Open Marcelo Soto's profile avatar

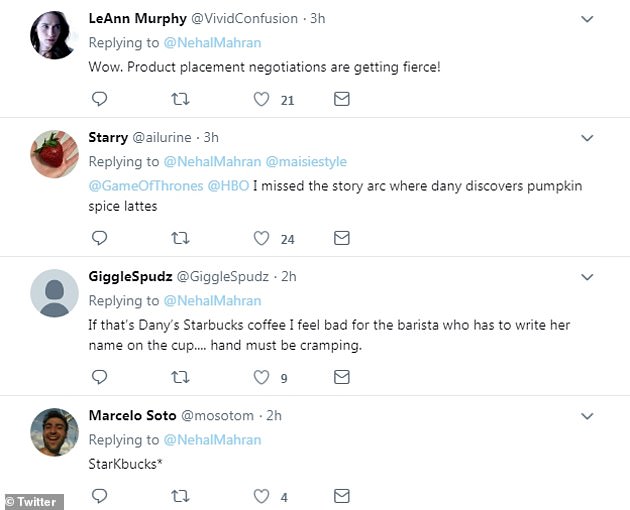pyautogui.click(x=54, y=432)
